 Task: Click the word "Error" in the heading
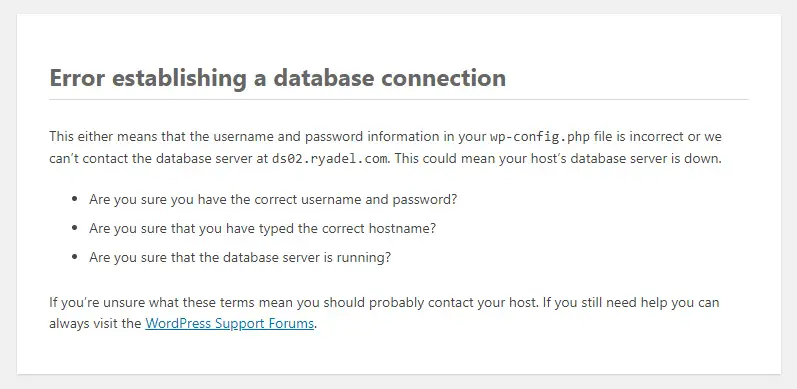coord(77,78)
